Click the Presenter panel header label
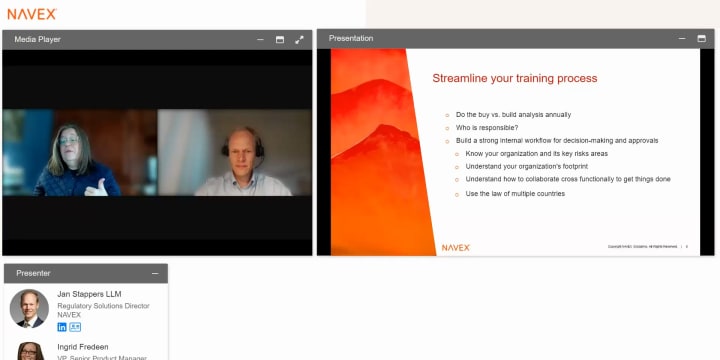The width and height of the screenshot is (720, 360). coord(33,273)
